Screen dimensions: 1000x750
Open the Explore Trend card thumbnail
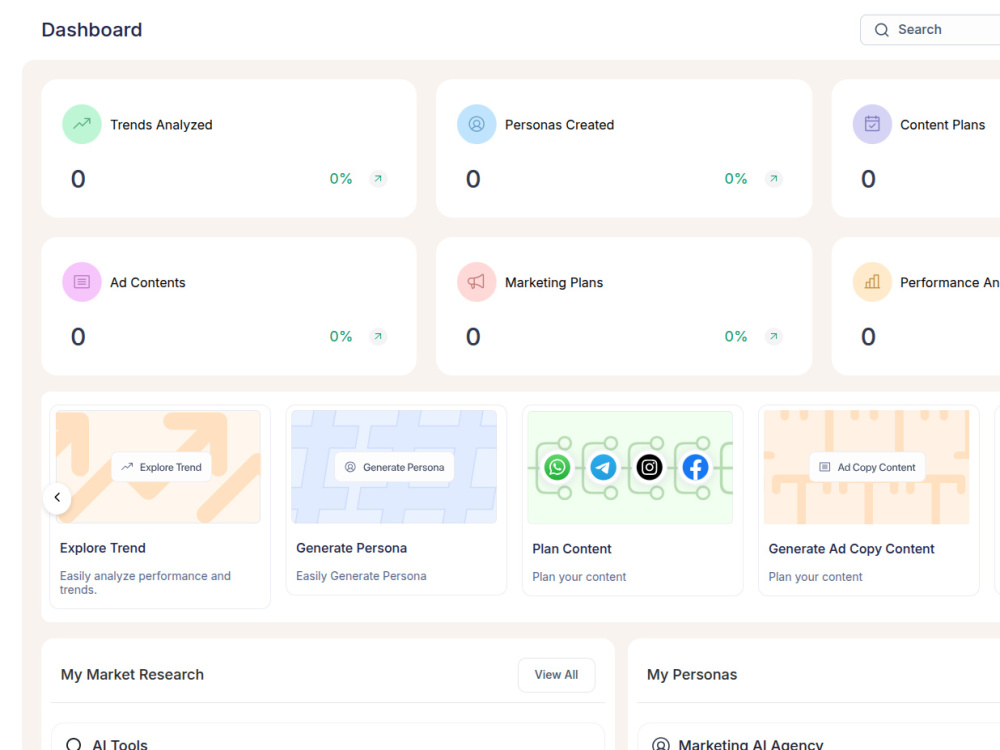pyautogui.click(x=158, y=467)
